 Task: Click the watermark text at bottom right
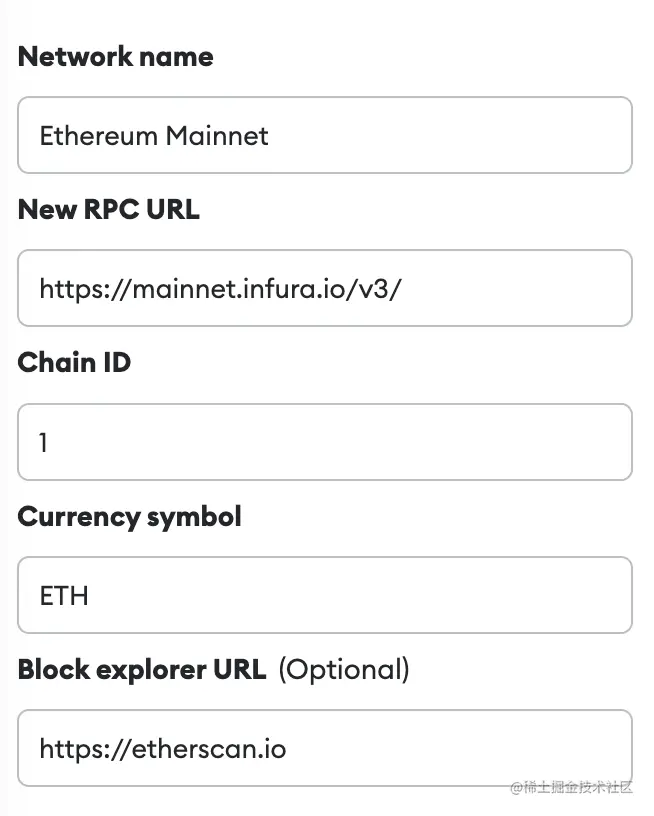[x=571, y=788]
